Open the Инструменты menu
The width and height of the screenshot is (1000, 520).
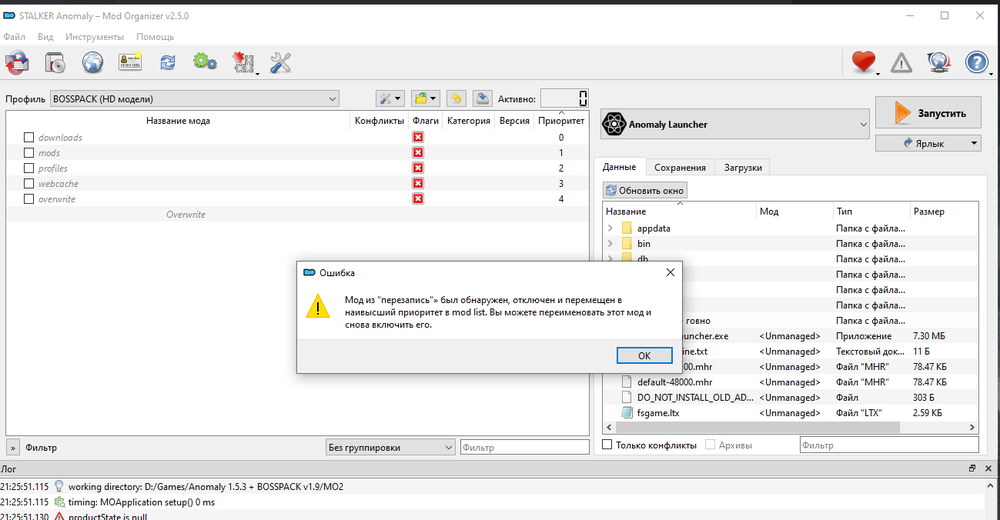pos(94,37)
